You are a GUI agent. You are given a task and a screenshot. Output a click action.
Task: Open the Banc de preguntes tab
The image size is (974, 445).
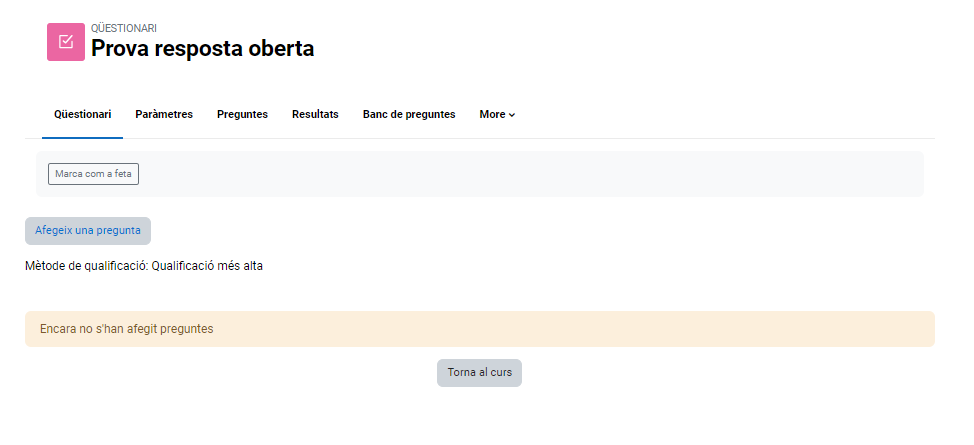pos(409,114)
